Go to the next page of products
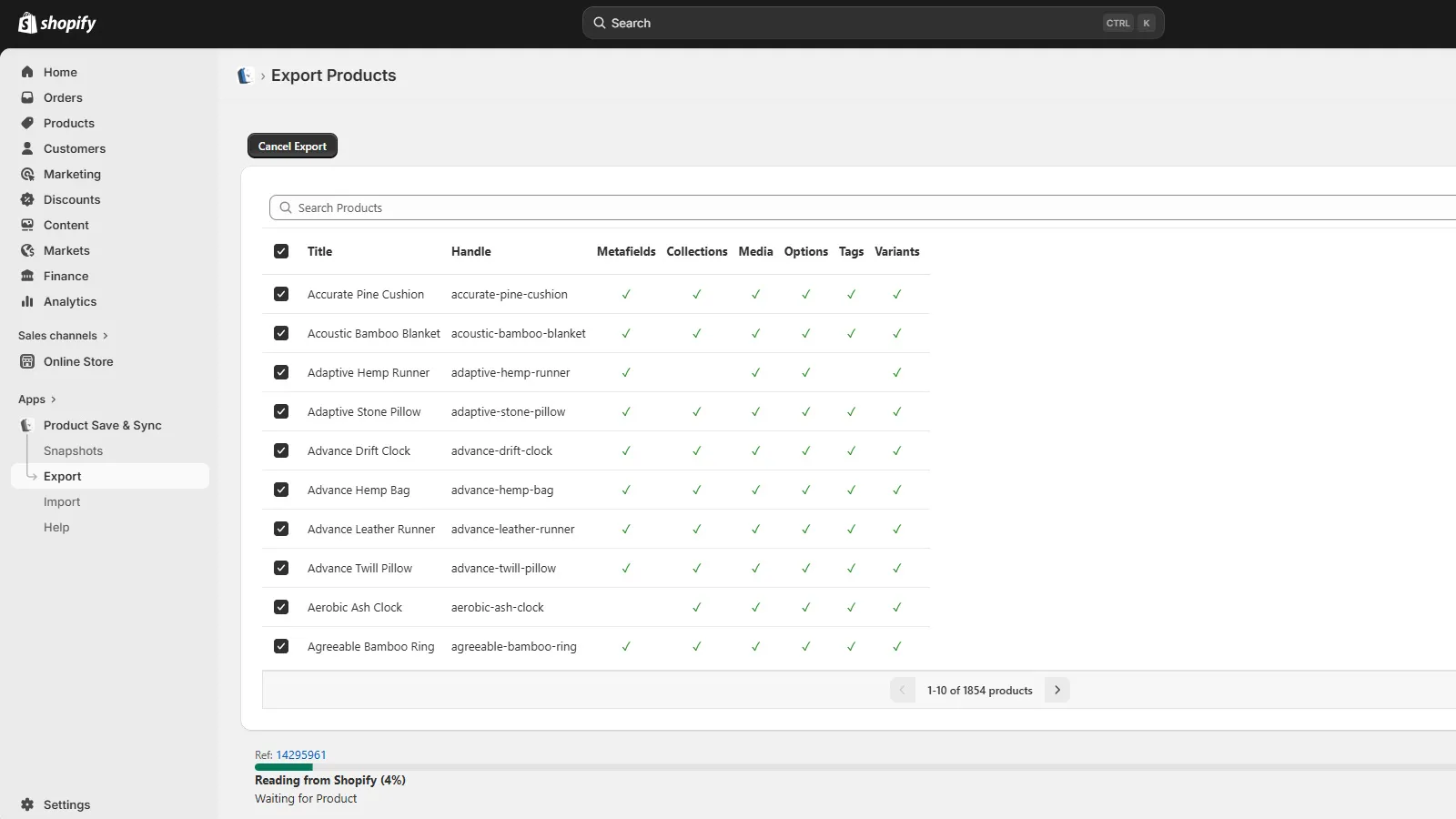This screenshot has width=1456, height=819. pyautogui.click(x=1057, y=690)
